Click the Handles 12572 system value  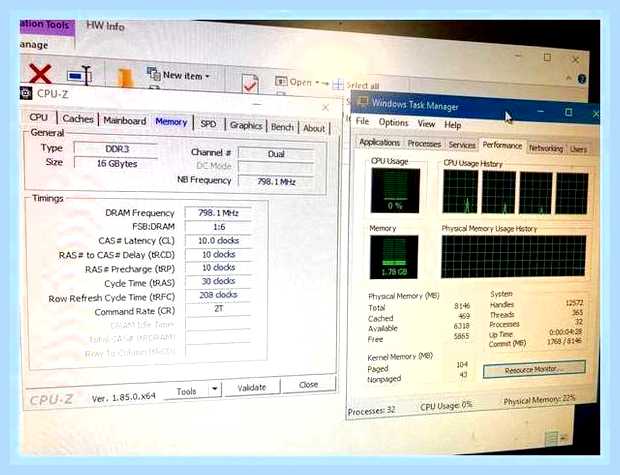574,303
